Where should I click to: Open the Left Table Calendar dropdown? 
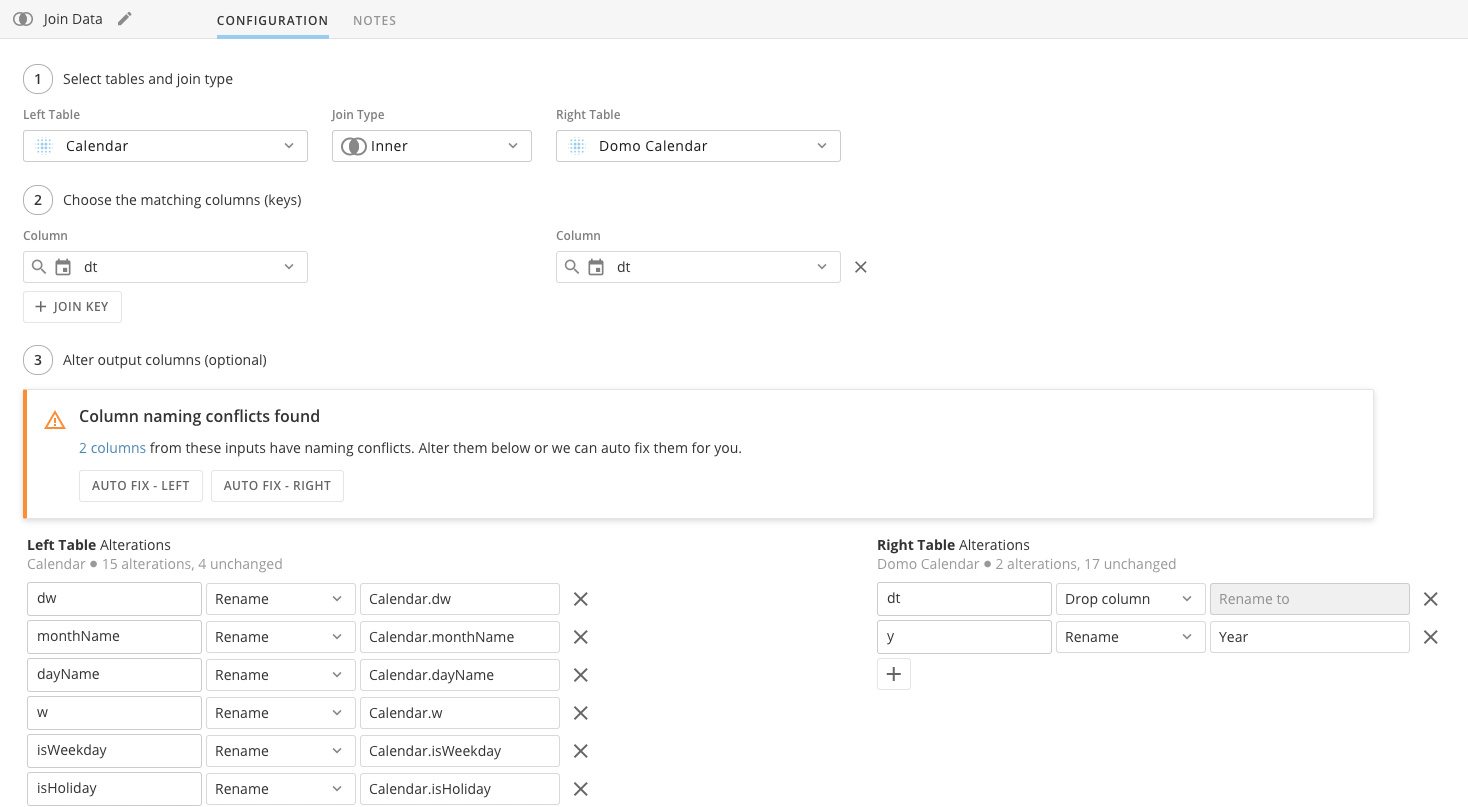point(165,146)
